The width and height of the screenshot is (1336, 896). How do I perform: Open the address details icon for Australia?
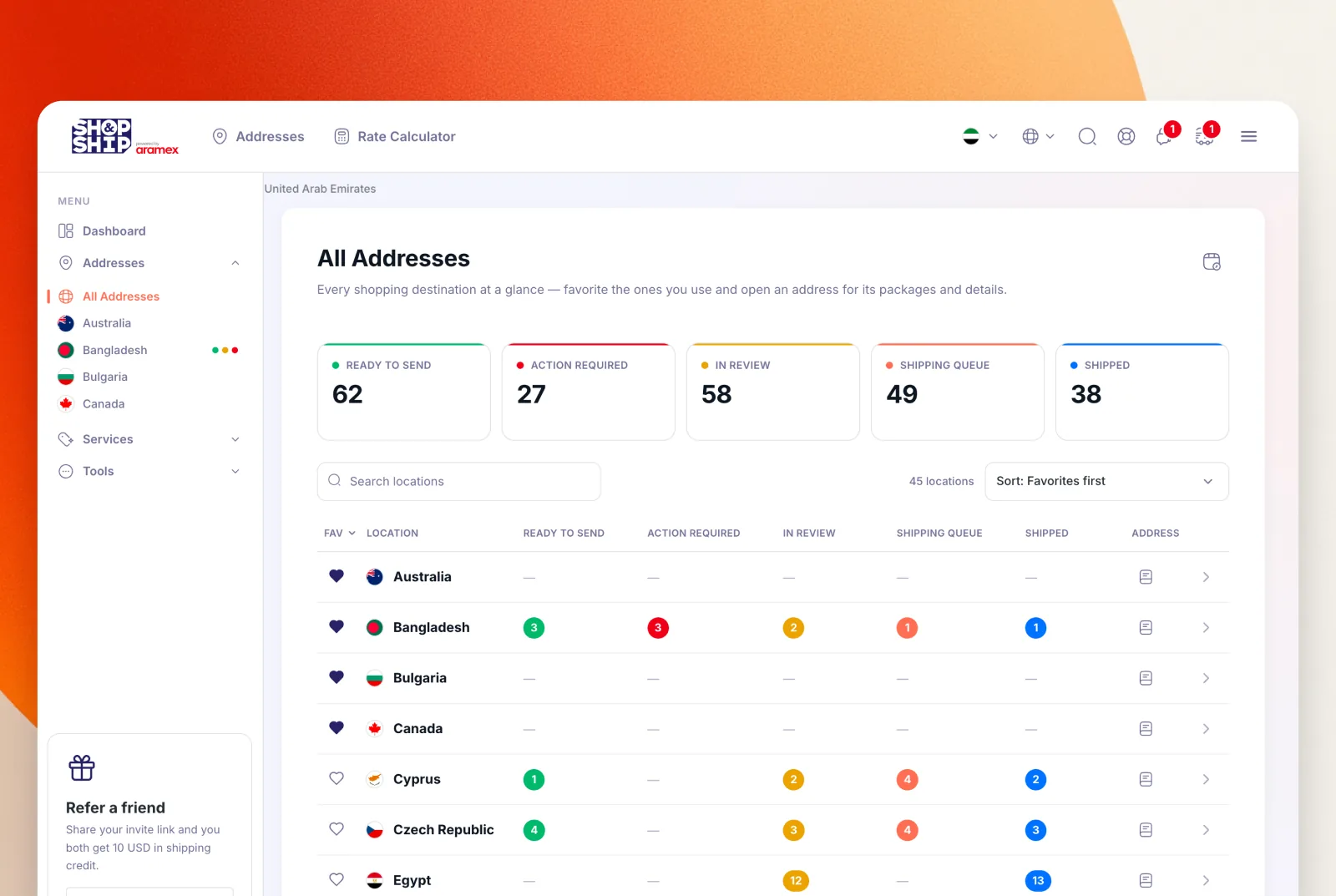coord(1146,577)
